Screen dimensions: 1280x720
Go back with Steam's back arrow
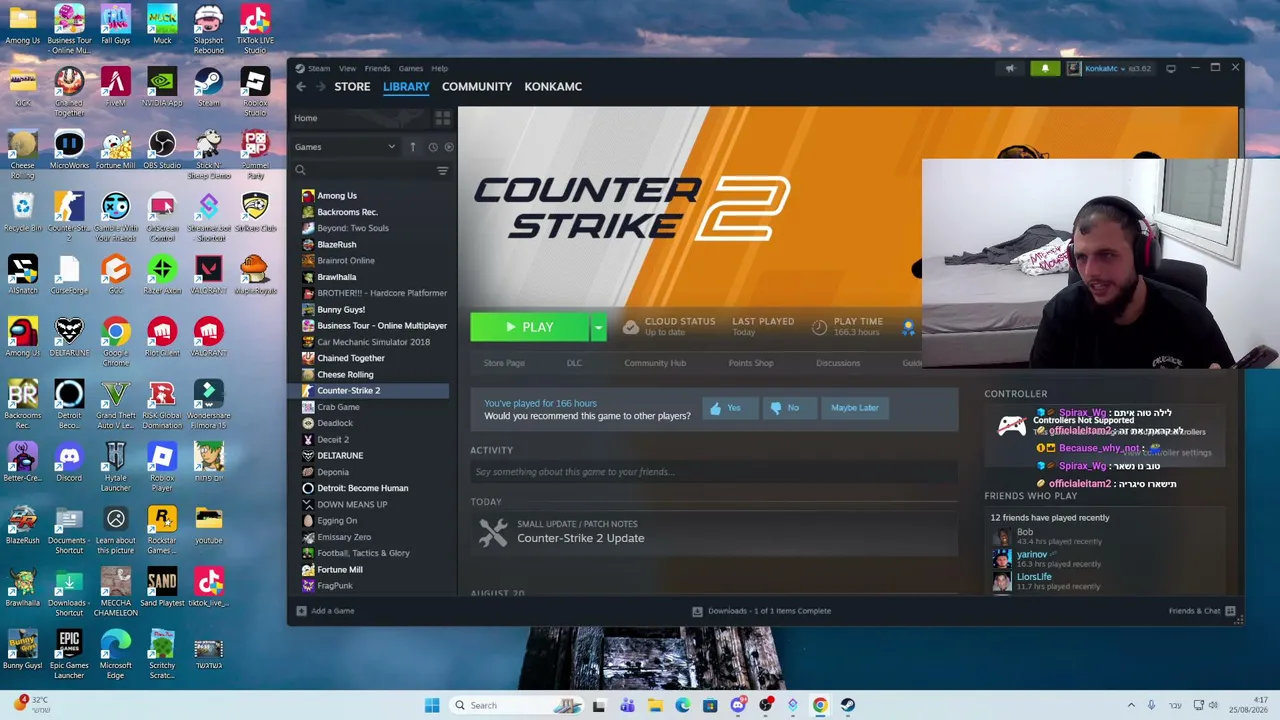[x=301, y=87]
